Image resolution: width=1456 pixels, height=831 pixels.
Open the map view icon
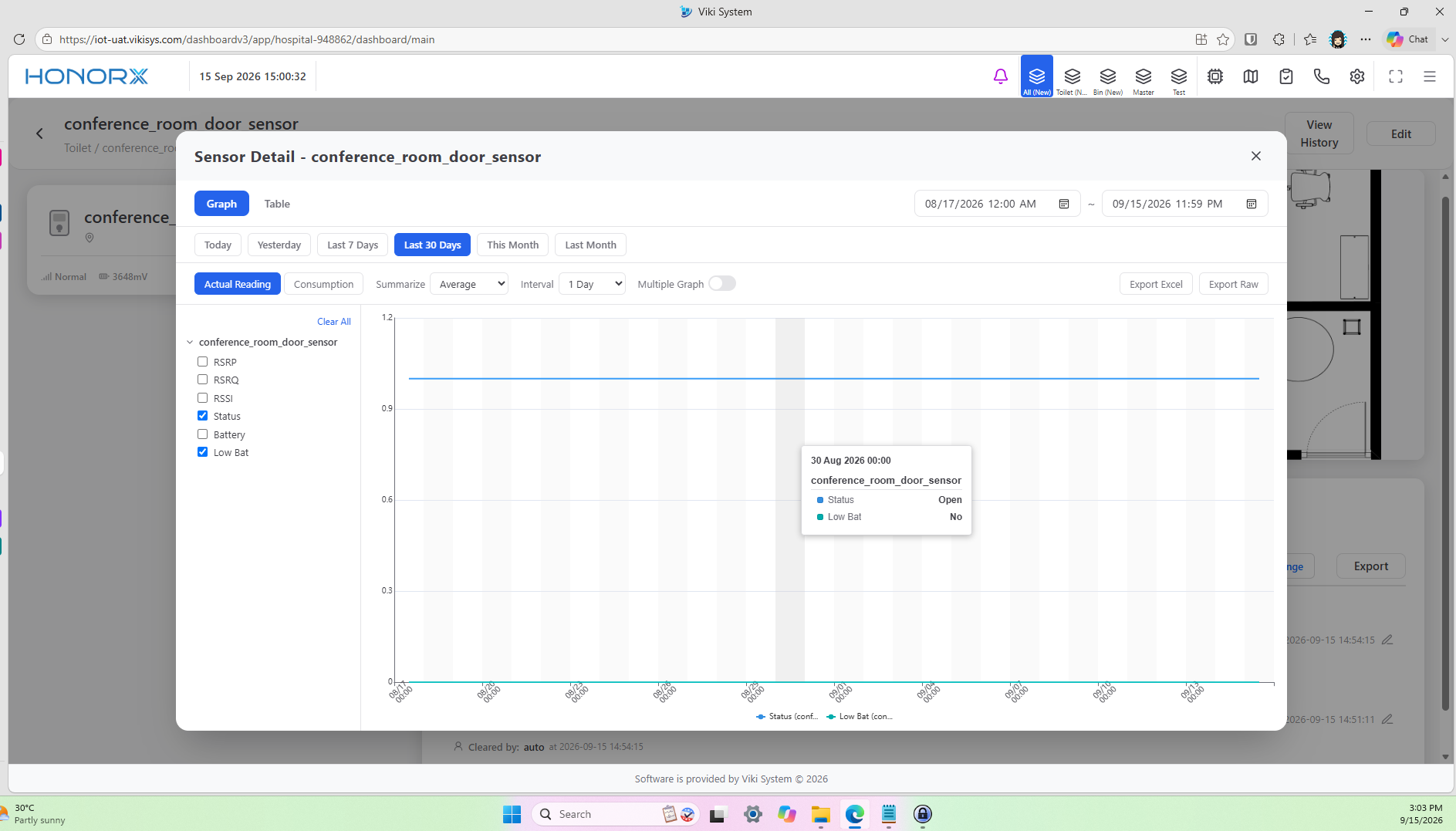[x=1251, y=76]
